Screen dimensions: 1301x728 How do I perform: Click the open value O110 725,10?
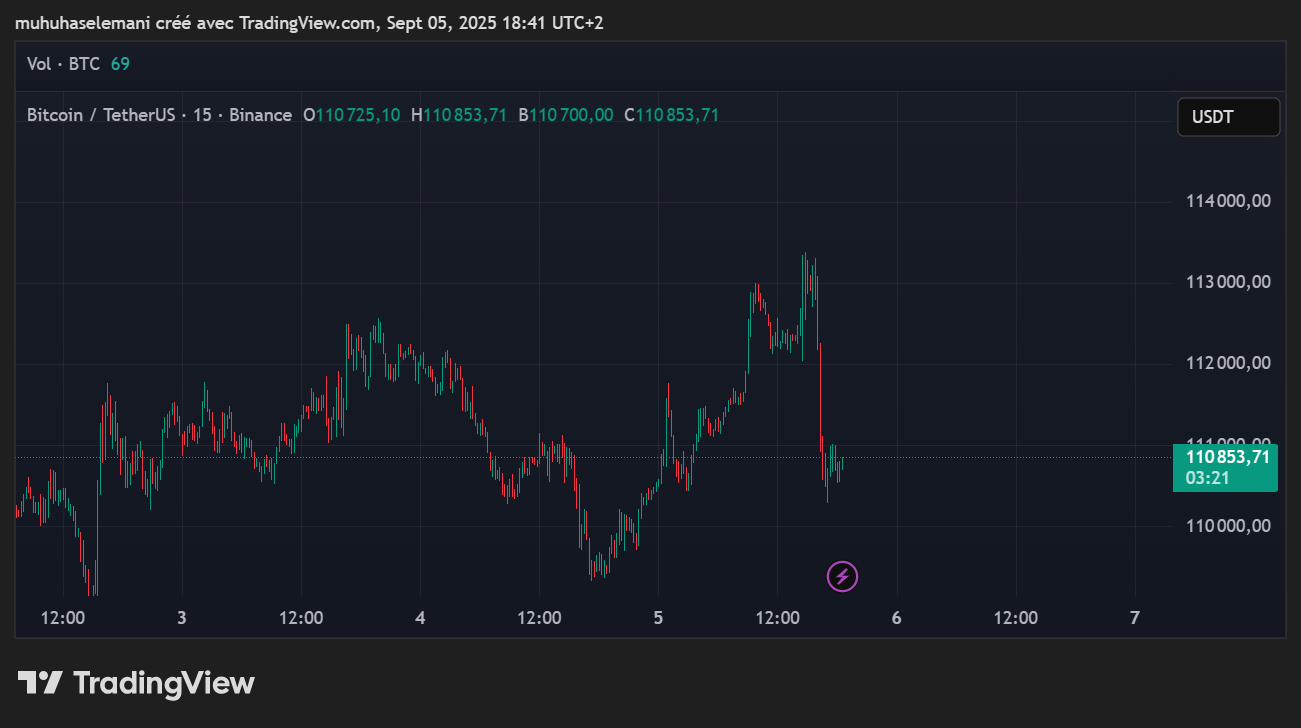[352, 115]
